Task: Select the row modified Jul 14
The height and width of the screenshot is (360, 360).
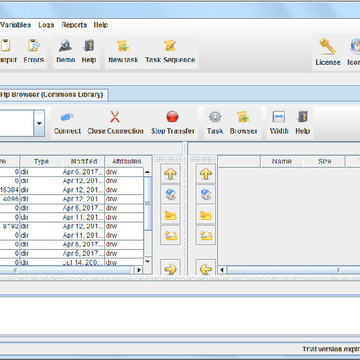Action: pos(72,262)
